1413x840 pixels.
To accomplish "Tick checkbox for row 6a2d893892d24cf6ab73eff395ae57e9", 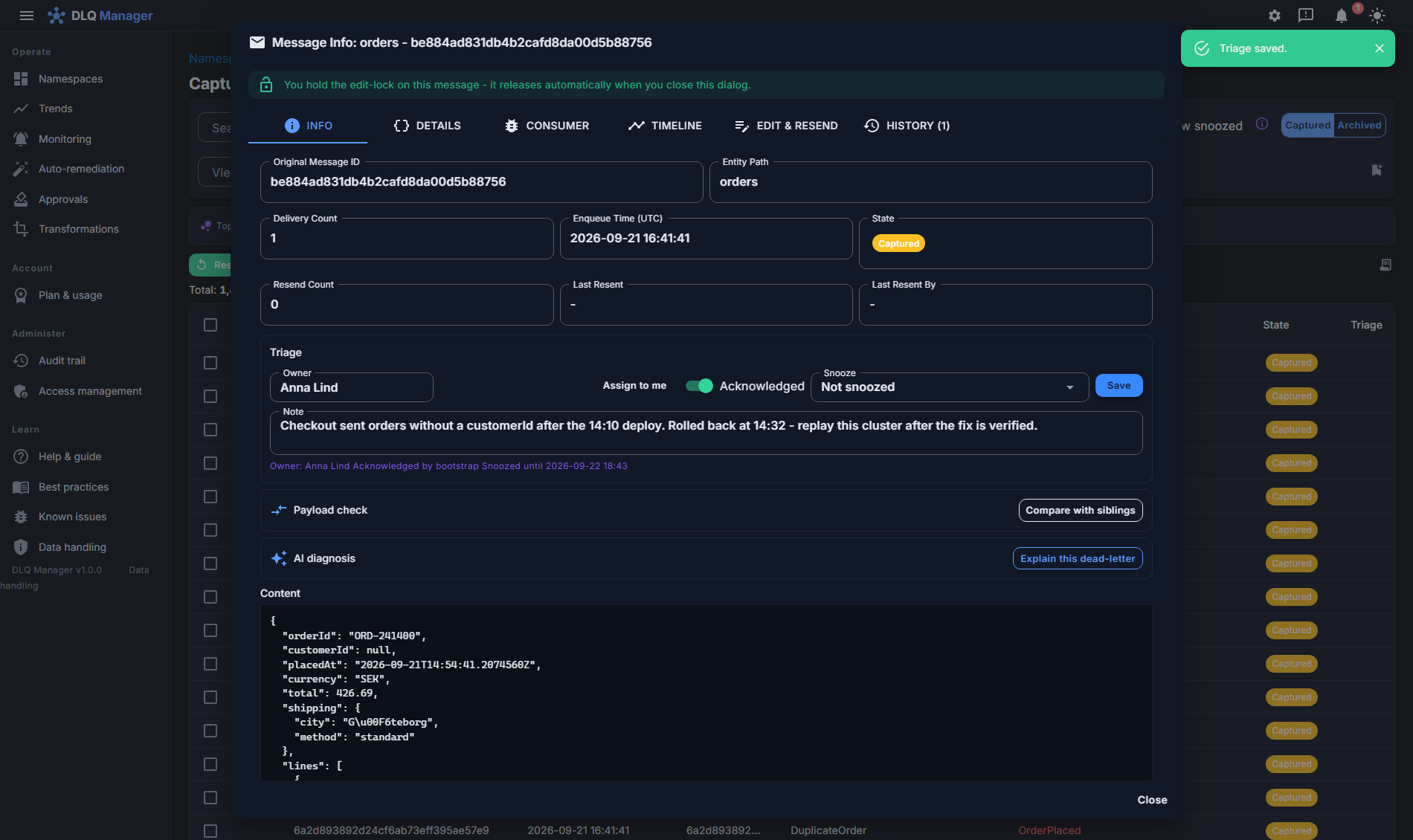I will [x=210, y=831].
